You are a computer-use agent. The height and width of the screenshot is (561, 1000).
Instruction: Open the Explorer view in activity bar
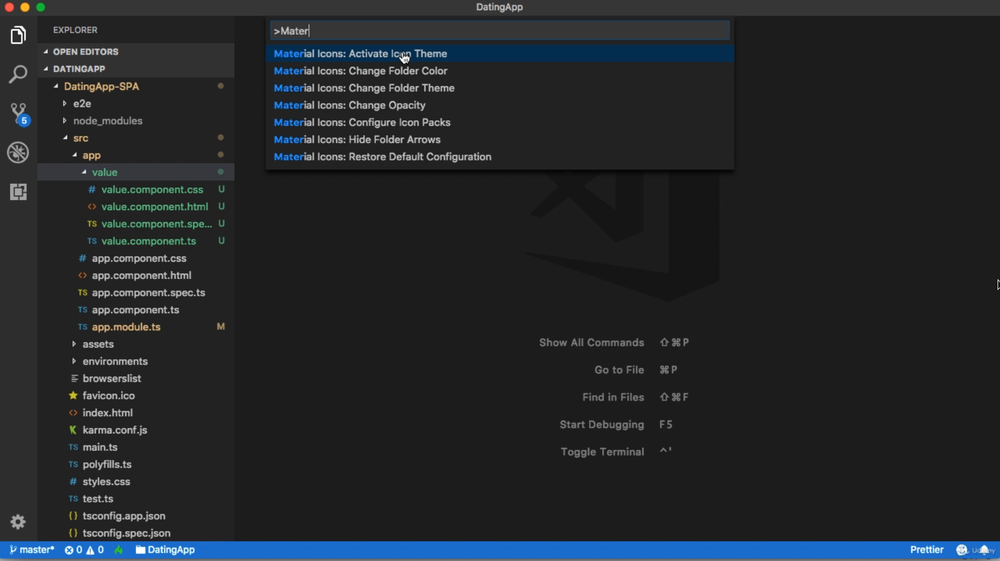pyautogui.click(x=18, y=35)
